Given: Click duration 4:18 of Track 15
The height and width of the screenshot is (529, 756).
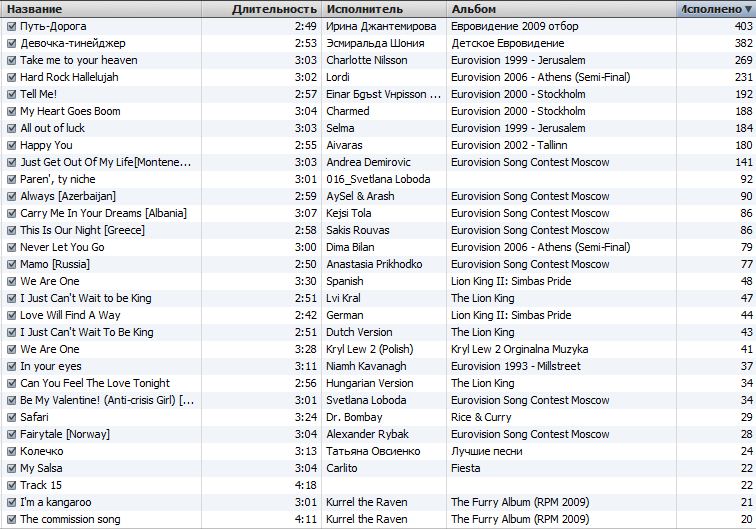Looking at the screenshot, I should 306,486.
